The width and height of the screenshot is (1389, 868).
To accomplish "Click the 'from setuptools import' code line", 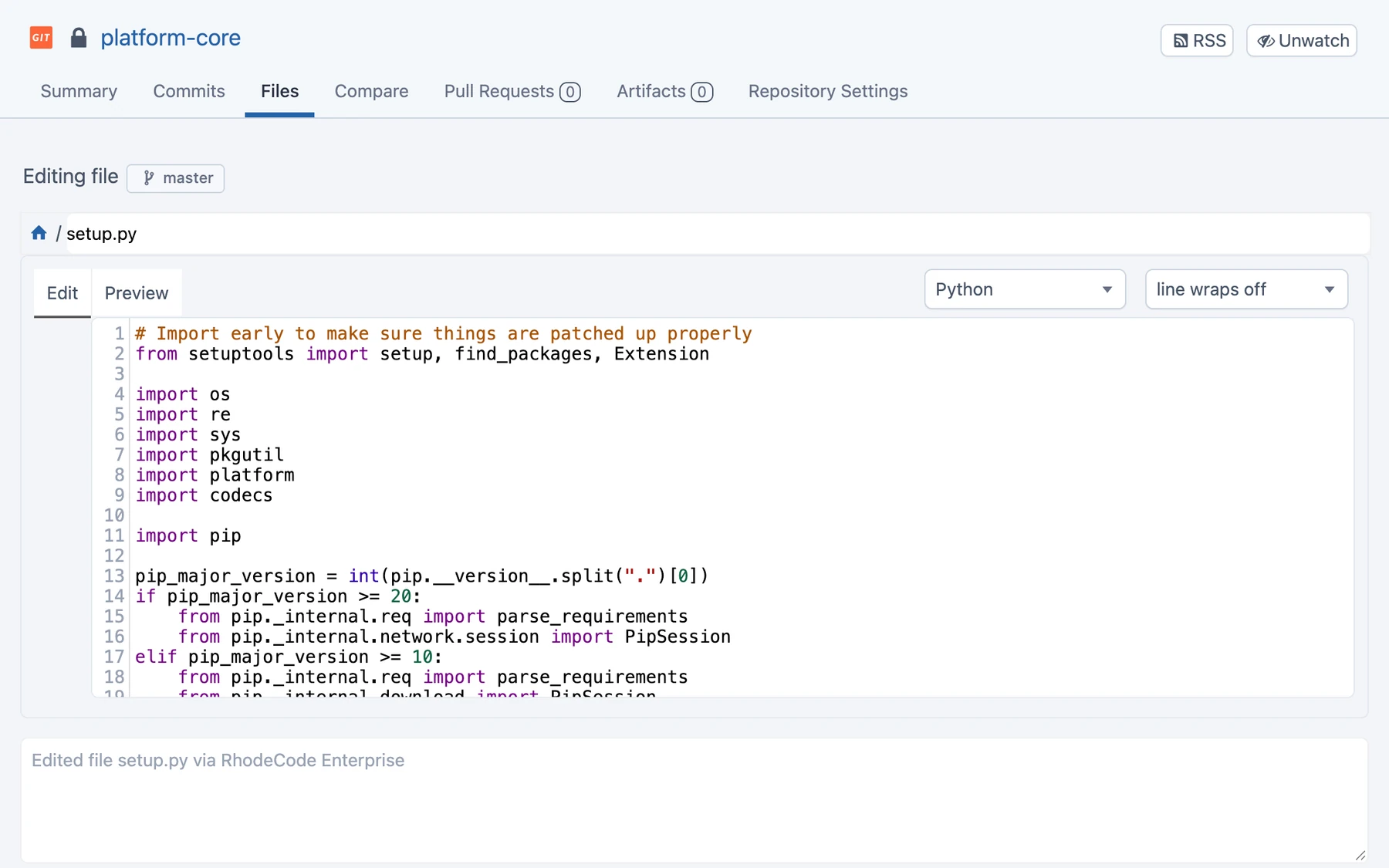I will (x=422, y=353).
